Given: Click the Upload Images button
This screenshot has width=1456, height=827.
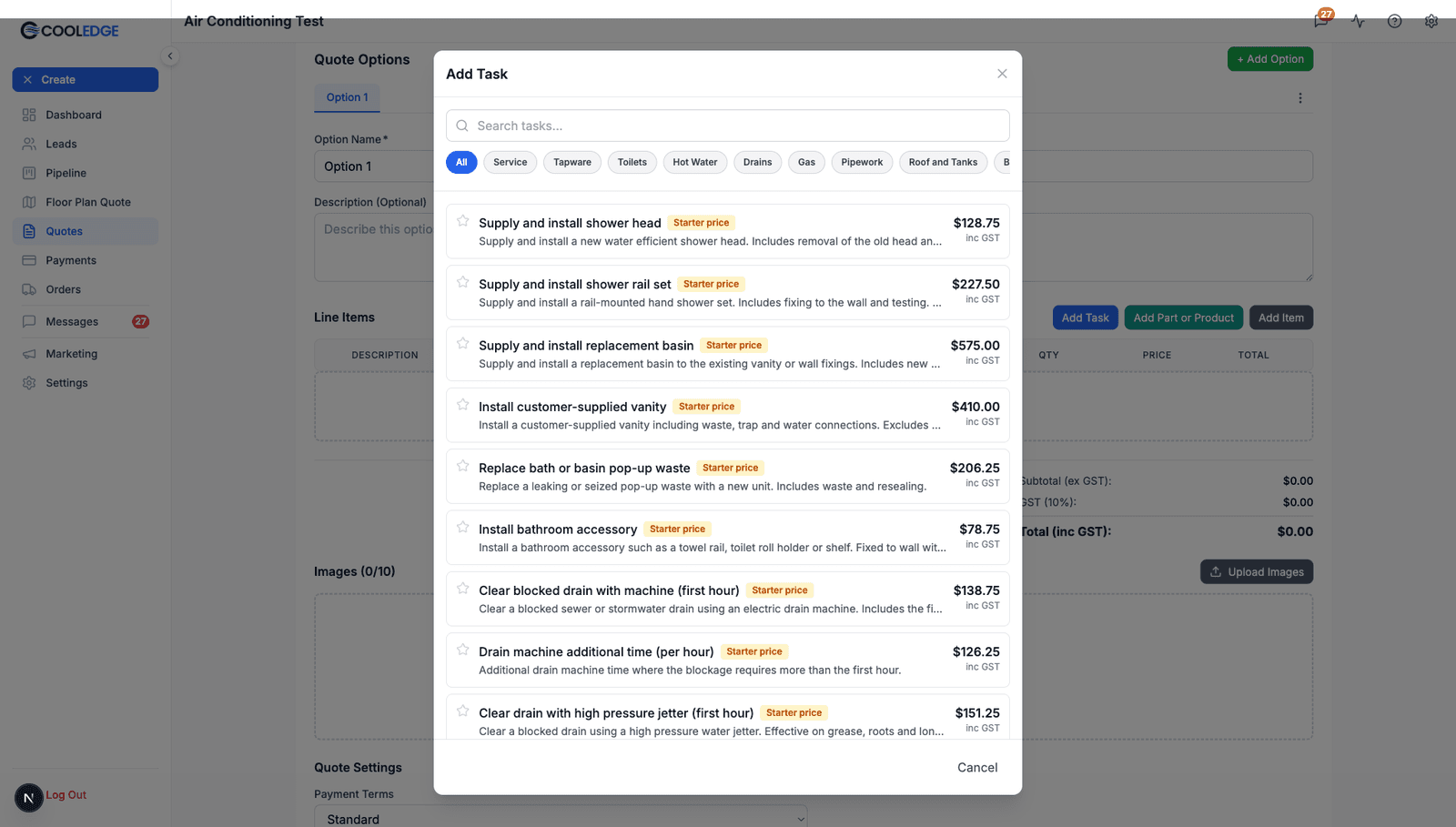Looking at the screenshot, I should [1257, 571].
